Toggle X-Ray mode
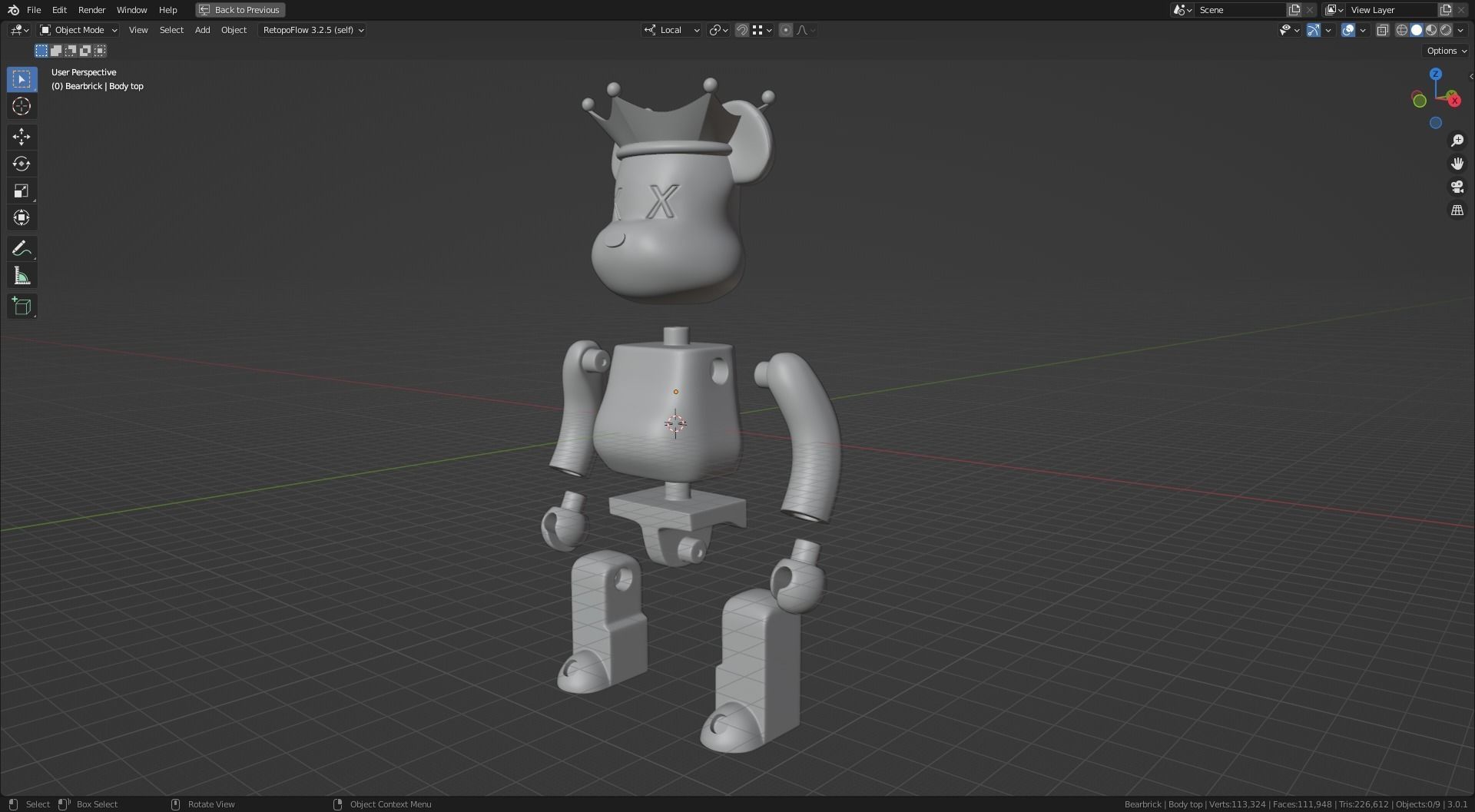The height and width of the screenshot is (812, 1475). (1382, 30)
